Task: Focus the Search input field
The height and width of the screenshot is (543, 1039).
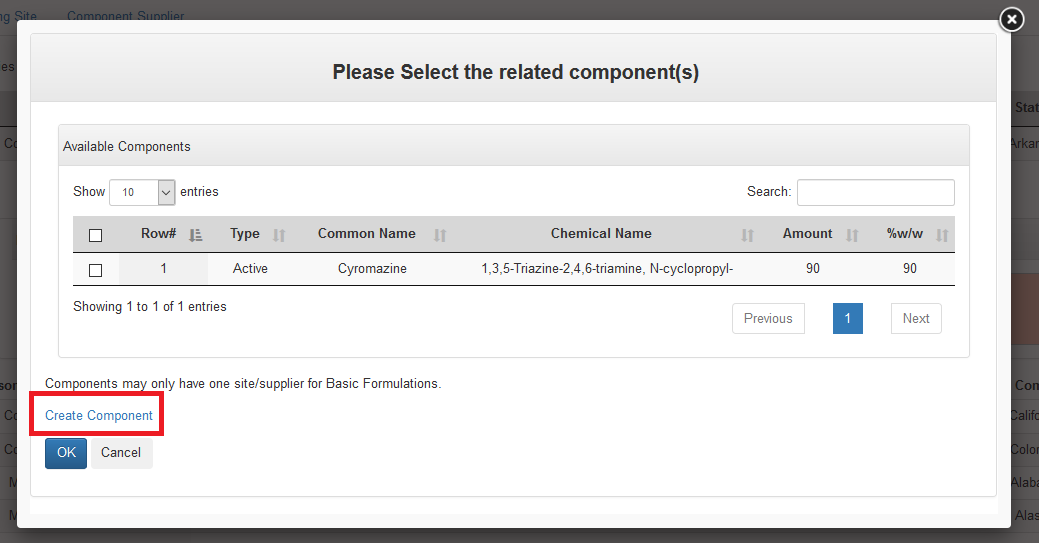Action: pos(875,192)
